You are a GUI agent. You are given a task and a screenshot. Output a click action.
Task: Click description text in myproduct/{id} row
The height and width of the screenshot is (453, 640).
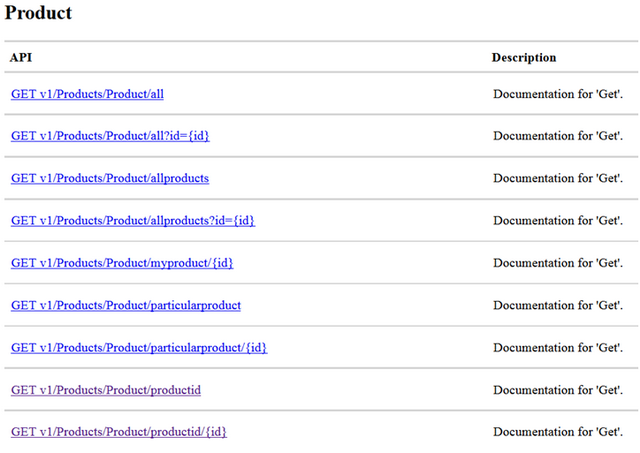click(558, 263)
